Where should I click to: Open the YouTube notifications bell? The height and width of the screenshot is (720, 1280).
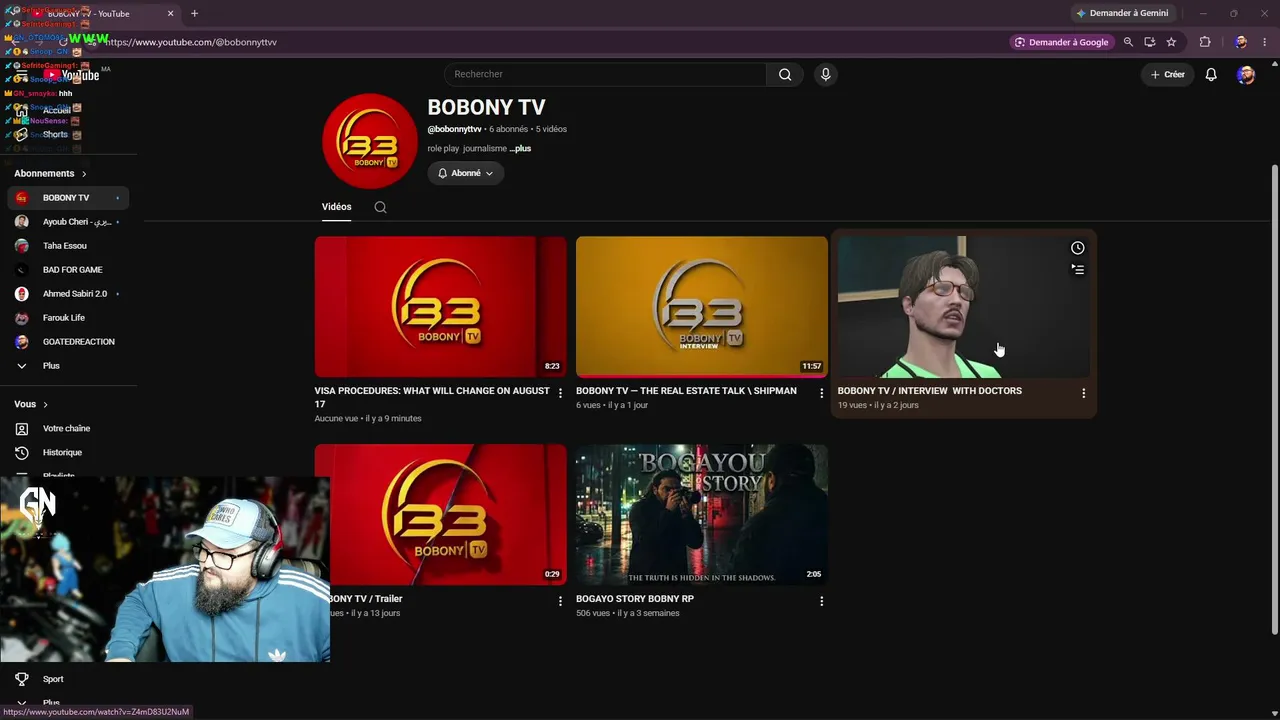tap(1211, 74)
